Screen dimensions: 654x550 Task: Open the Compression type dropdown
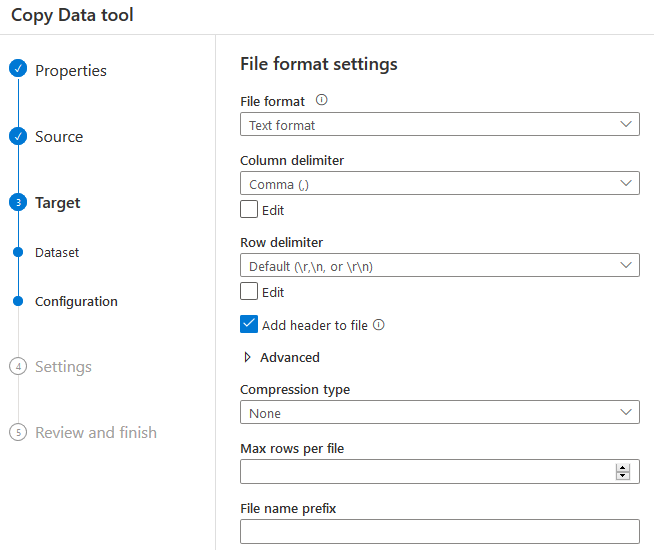(439, 413)
